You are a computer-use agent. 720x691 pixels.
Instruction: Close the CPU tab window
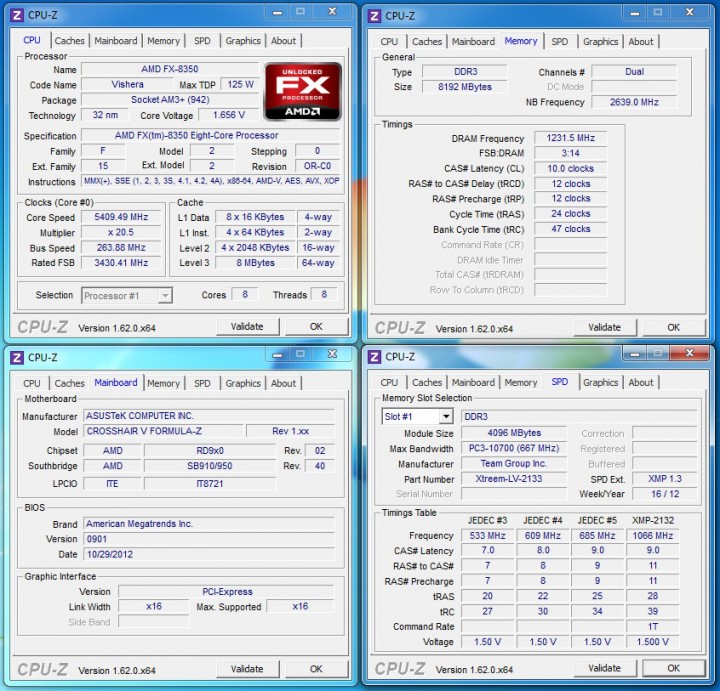click(332, 12)
